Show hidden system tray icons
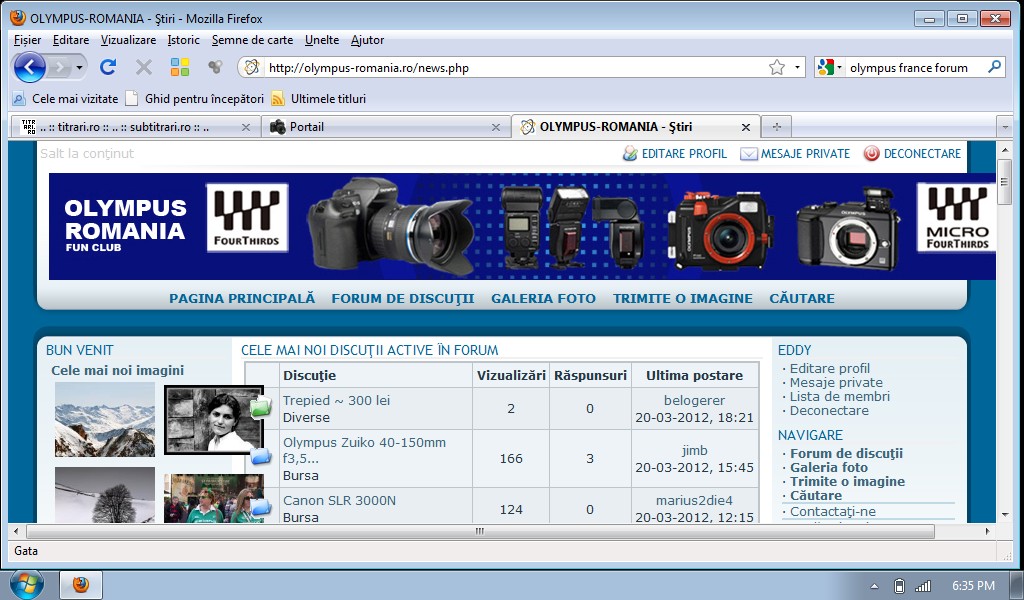This screenshot has height=600, width=1024. coord(874,586)
